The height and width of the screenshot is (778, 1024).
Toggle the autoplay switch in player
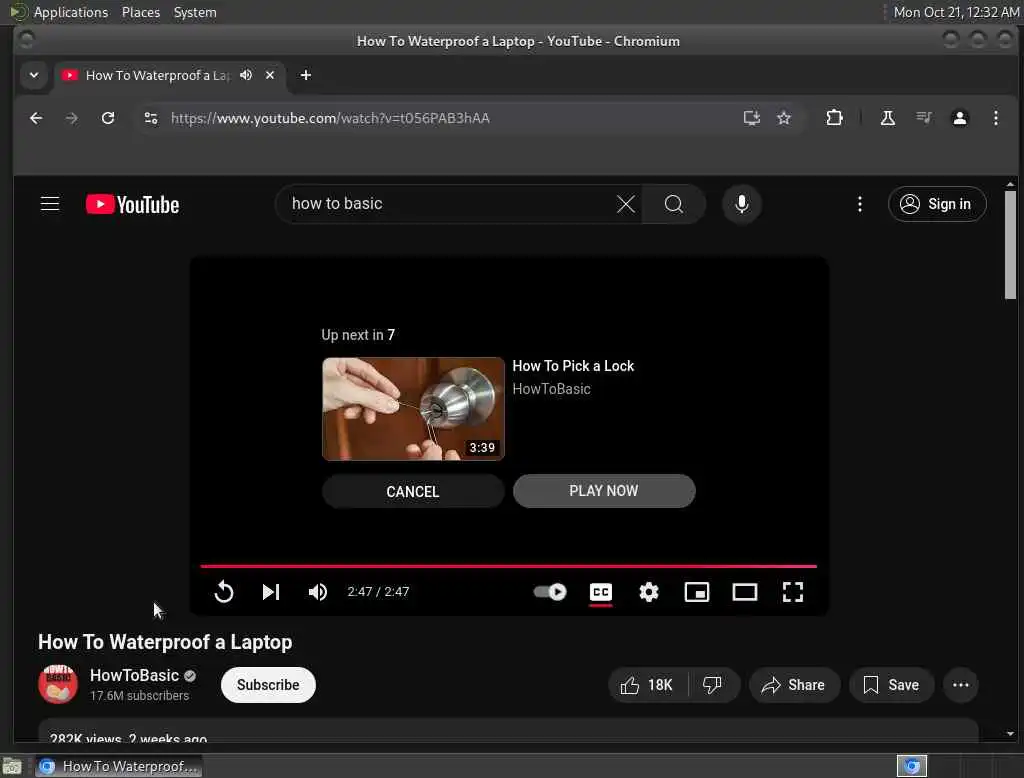(550, 592)
